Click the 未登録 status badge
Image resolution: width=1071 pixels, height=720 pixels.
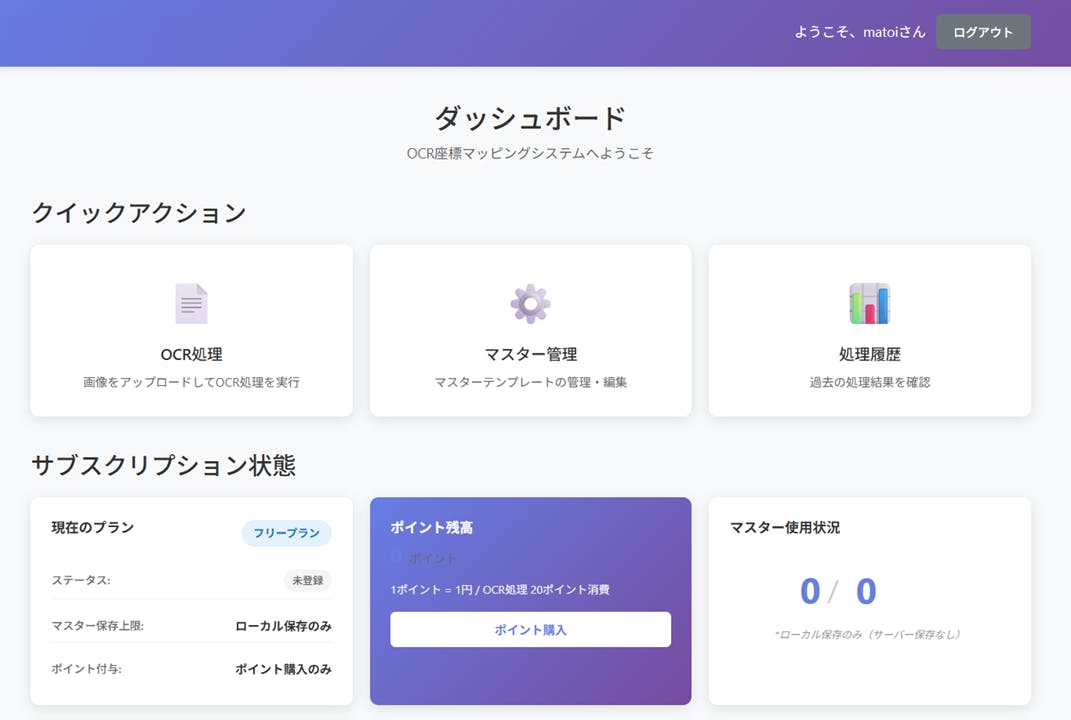click(x=307, y=580)
